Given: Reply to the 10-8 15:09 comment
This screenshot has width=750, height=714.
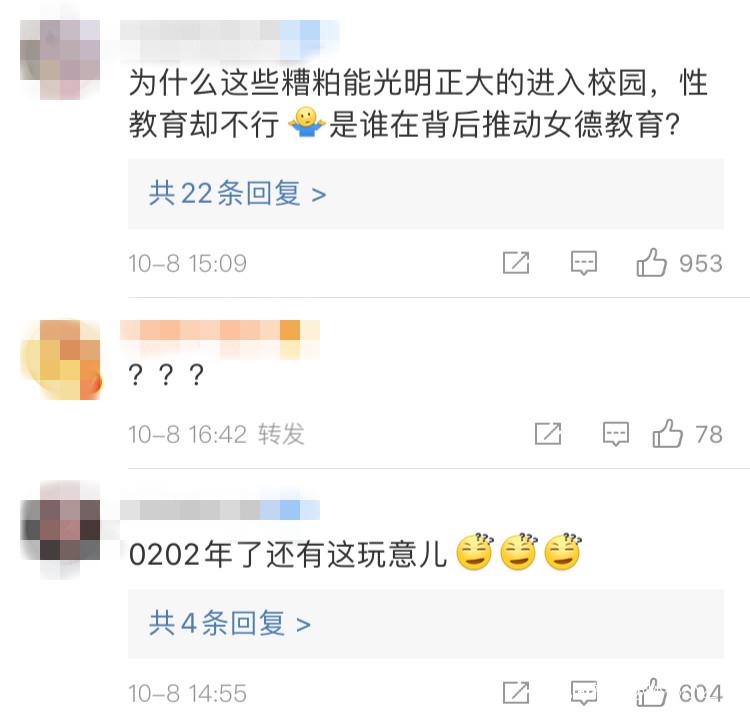Looking at the screenshot, I should point(584,263).
